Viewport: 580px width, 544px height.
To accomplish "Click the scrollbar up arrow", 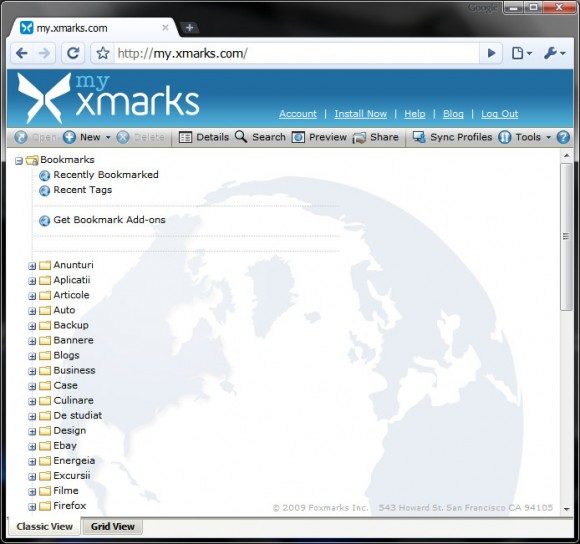I will (567, 156).
